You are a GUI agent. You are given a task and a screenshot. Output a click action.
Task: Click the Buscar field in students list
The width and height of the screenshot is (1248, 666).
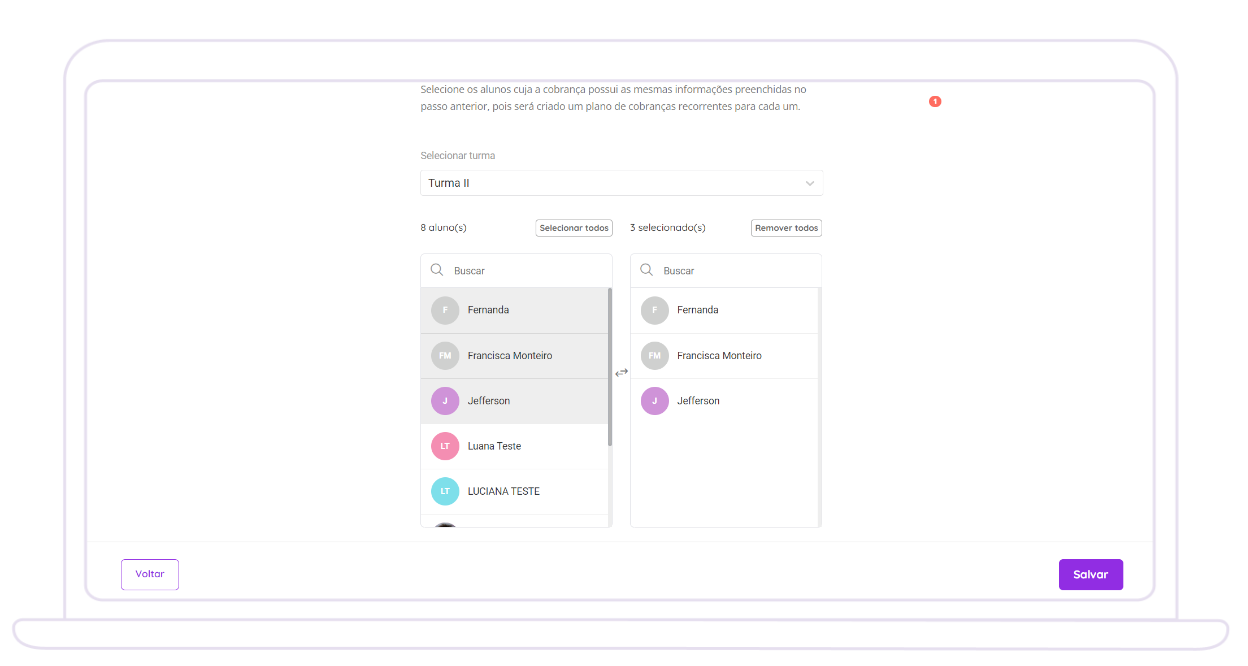(516, 271)
